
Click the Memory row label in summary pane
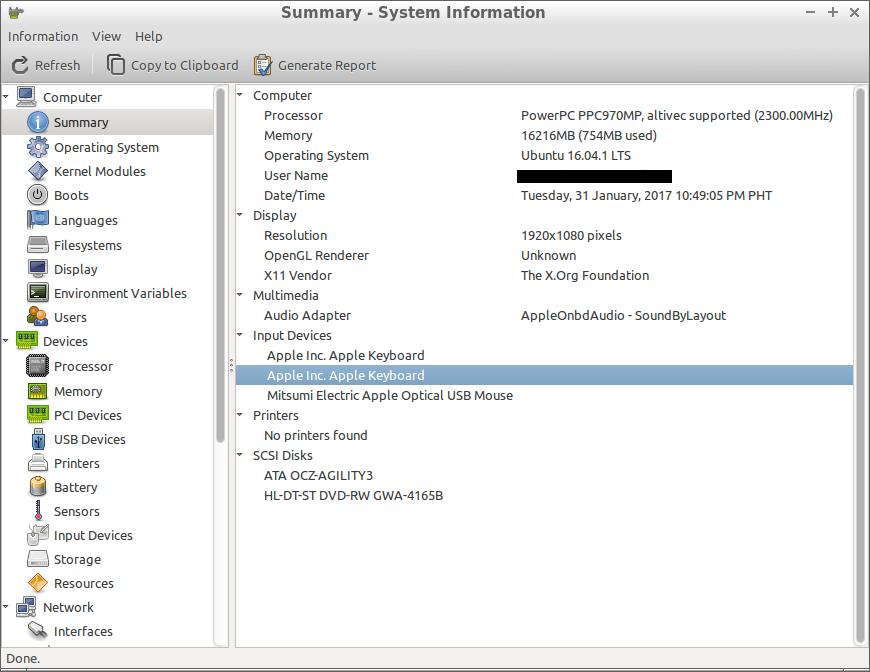288,135
